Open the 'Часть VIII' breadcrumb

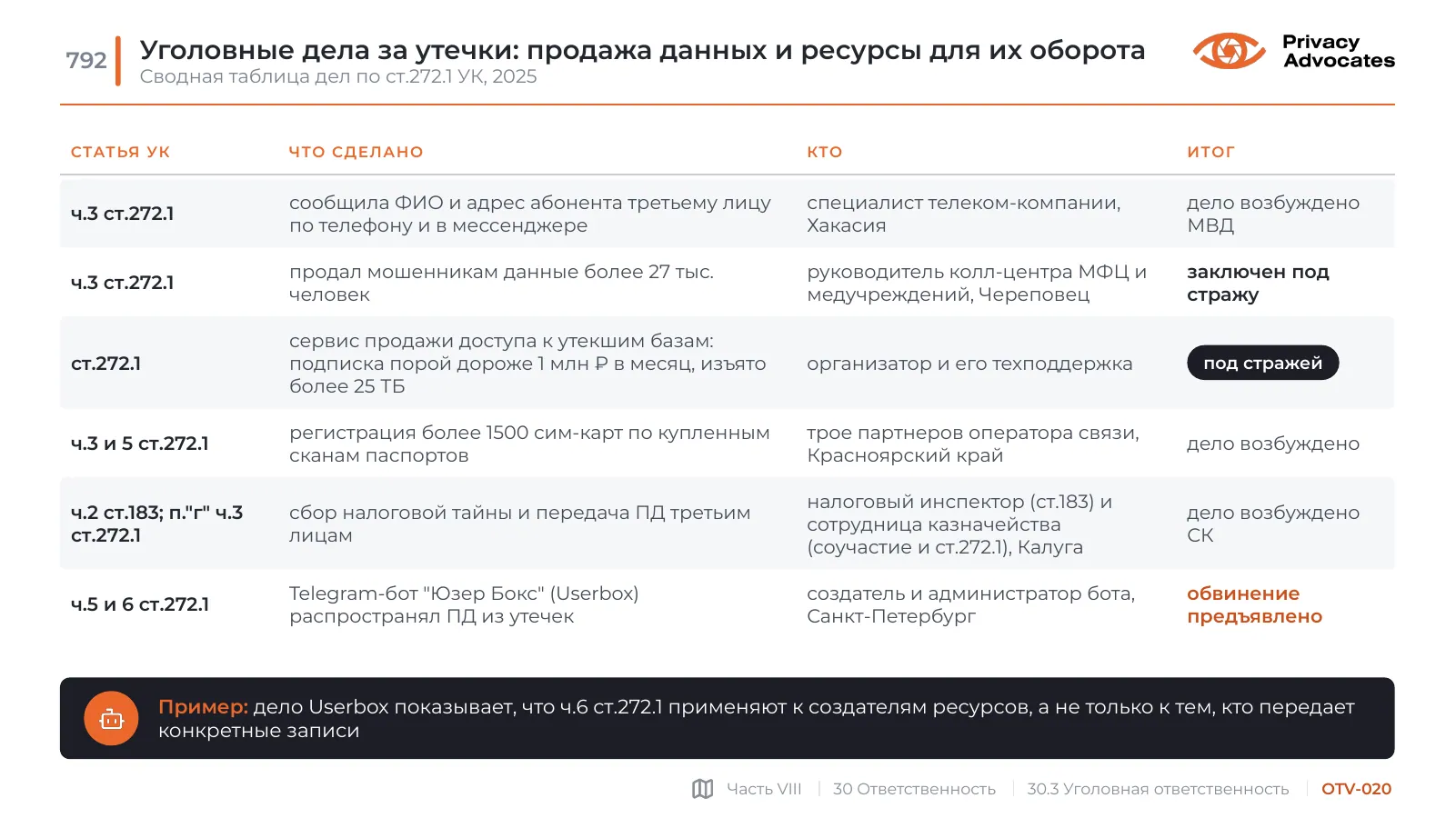[x=764, y=789]
